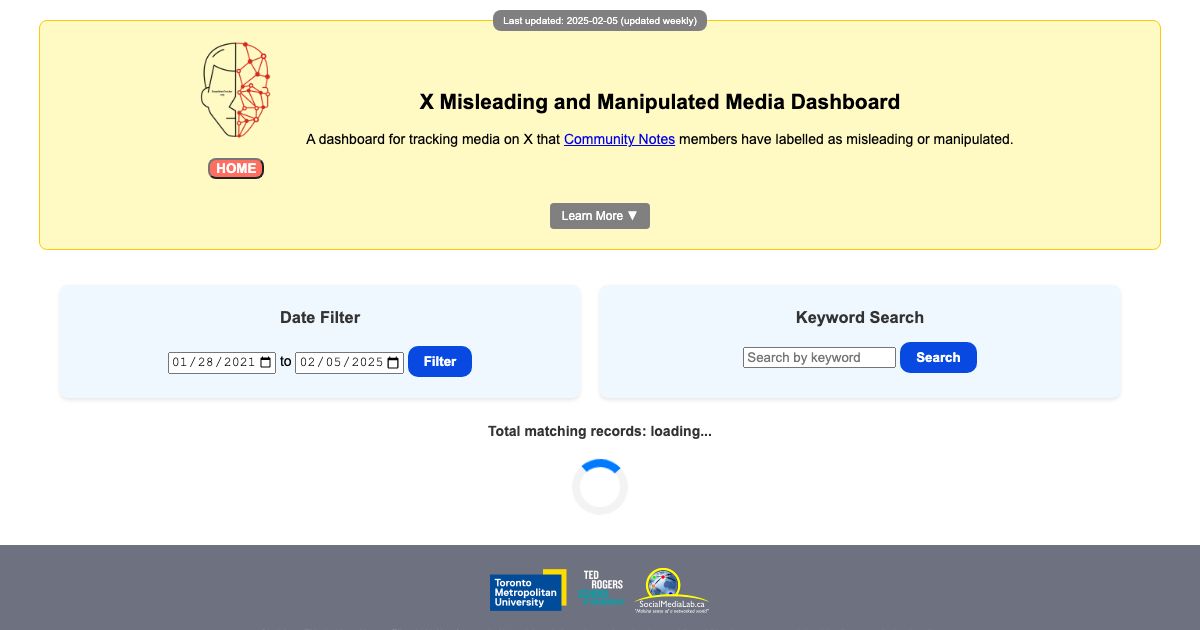Click the Search button
This screenshot has height=630, width=1200.
(x=937, y=357)
